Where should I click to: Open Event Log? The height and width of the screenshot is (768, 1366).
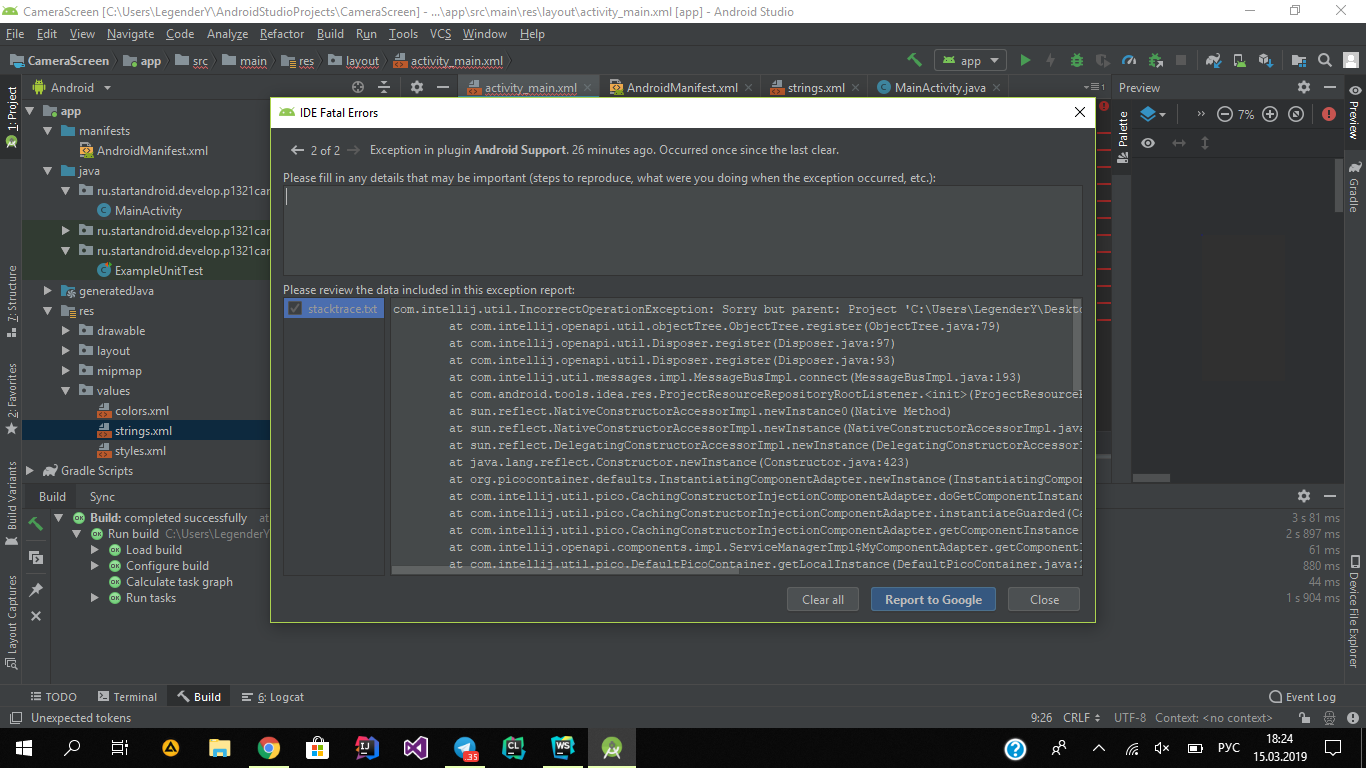click(1302, 697)
